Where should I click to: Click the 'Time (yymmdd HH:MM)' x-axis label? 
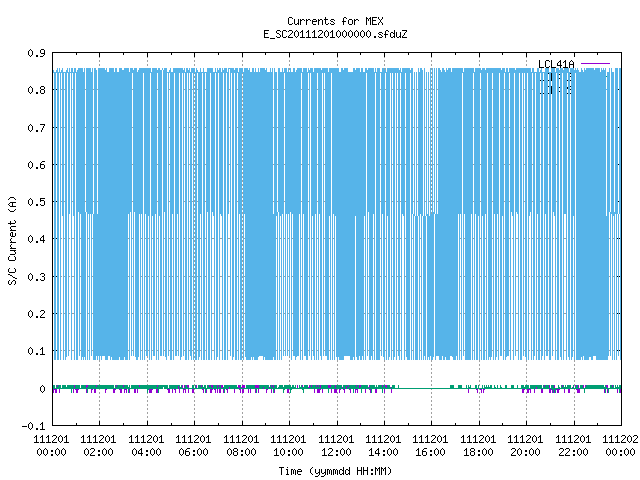(335, 471)
